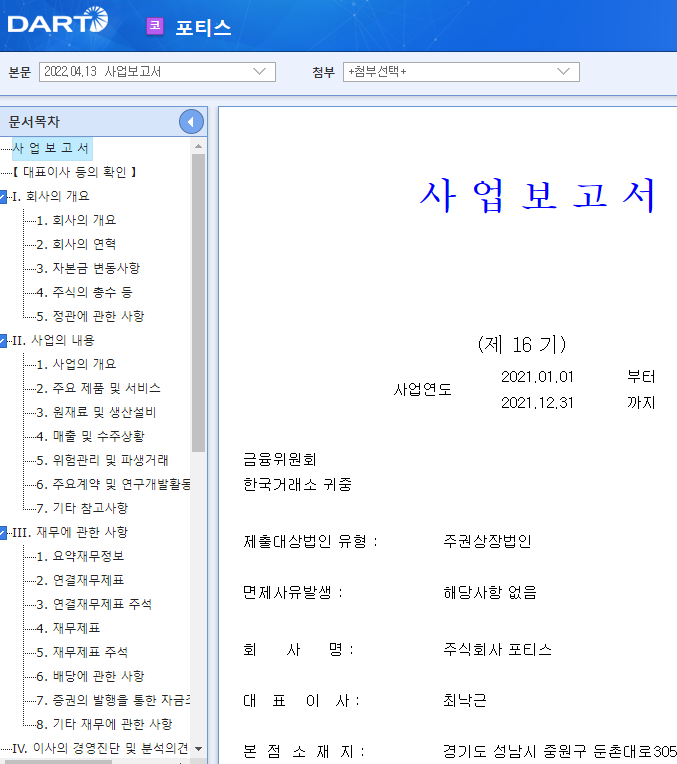
Task: Open 4. 주식의 총수 등
Action: [x=84, y=292]
